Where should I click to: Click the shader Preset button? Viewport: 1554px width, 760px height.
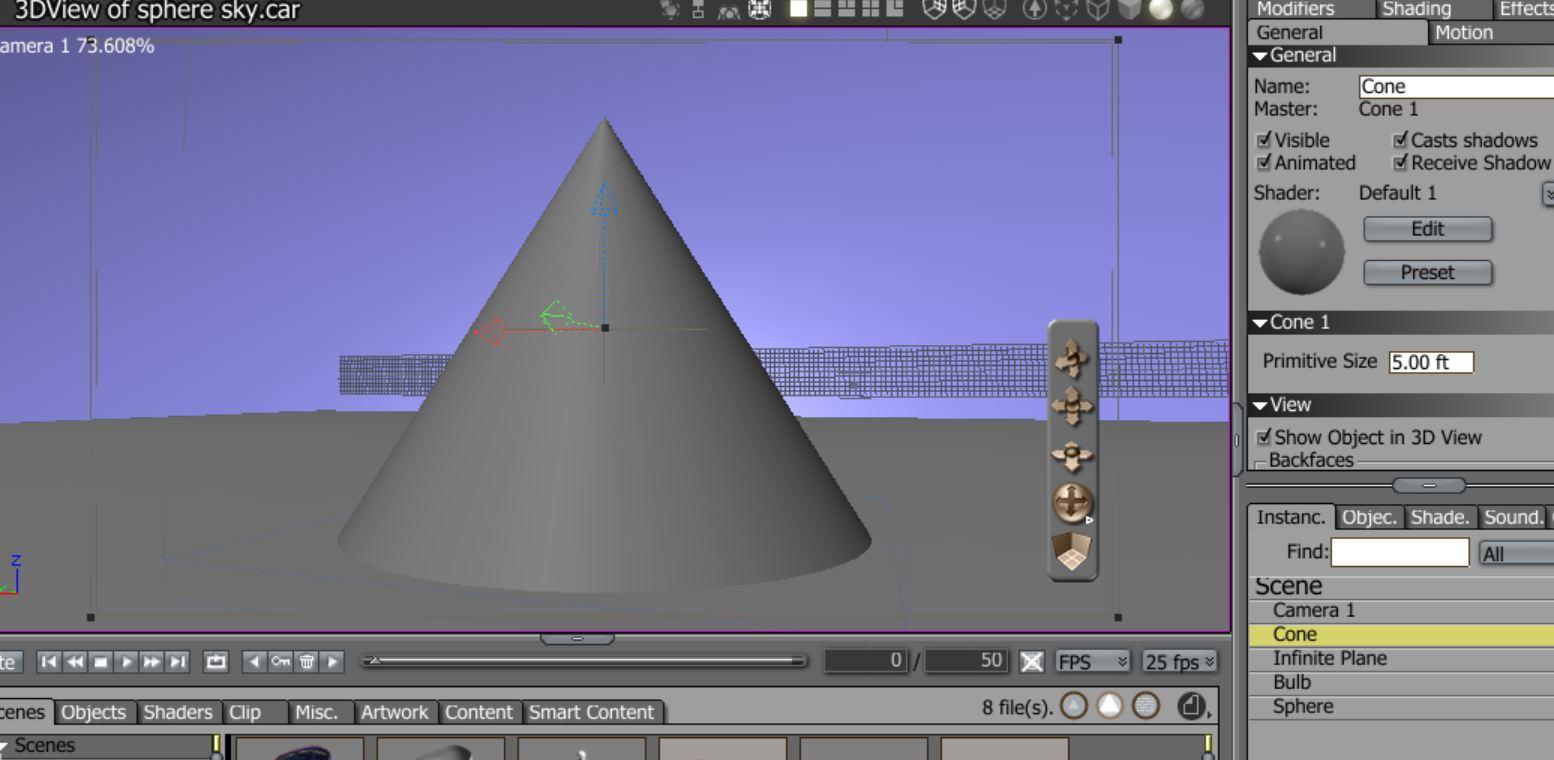[1427, 272]
